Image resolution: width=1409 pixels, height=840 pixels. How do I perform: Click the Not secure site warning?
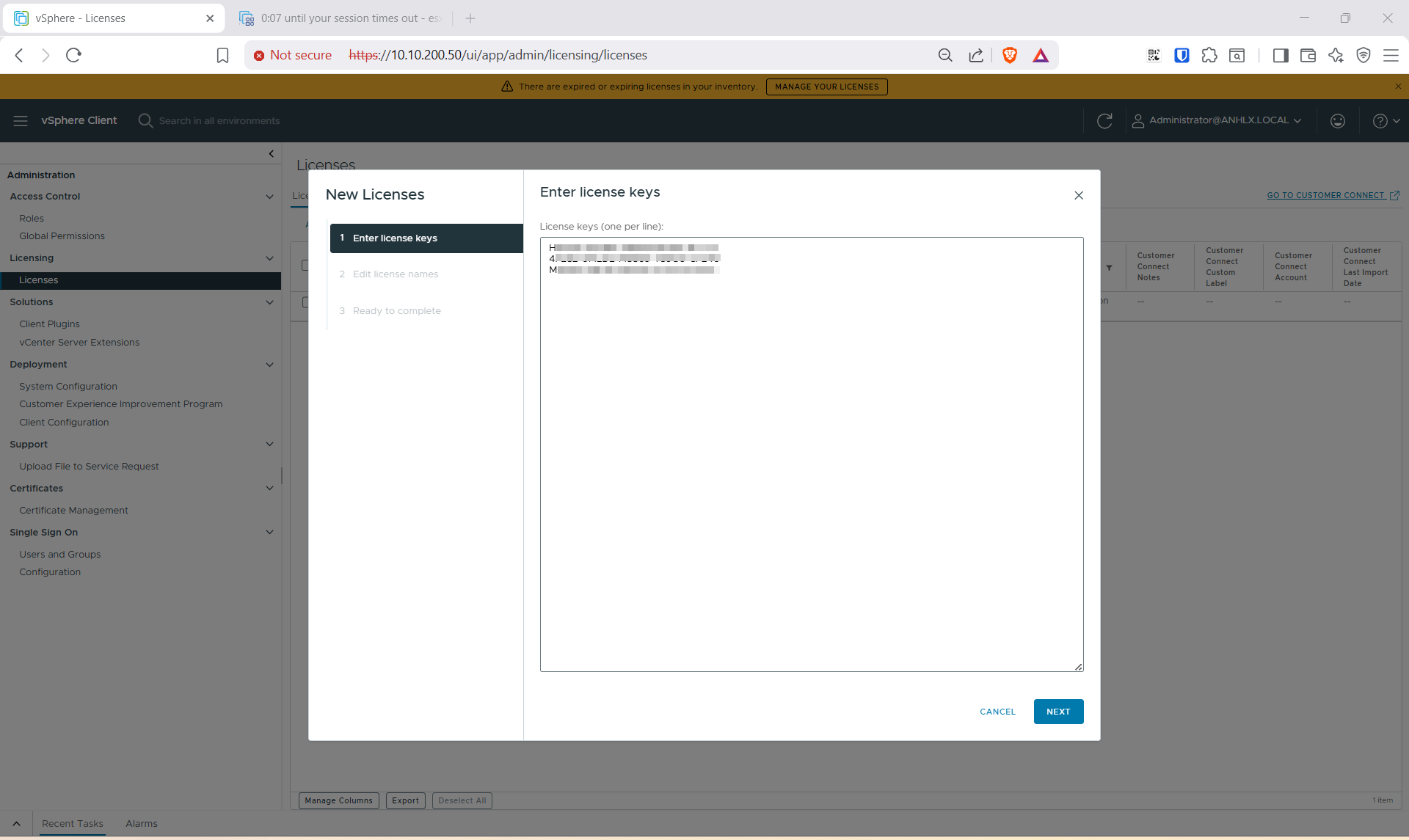pos(293,55)
